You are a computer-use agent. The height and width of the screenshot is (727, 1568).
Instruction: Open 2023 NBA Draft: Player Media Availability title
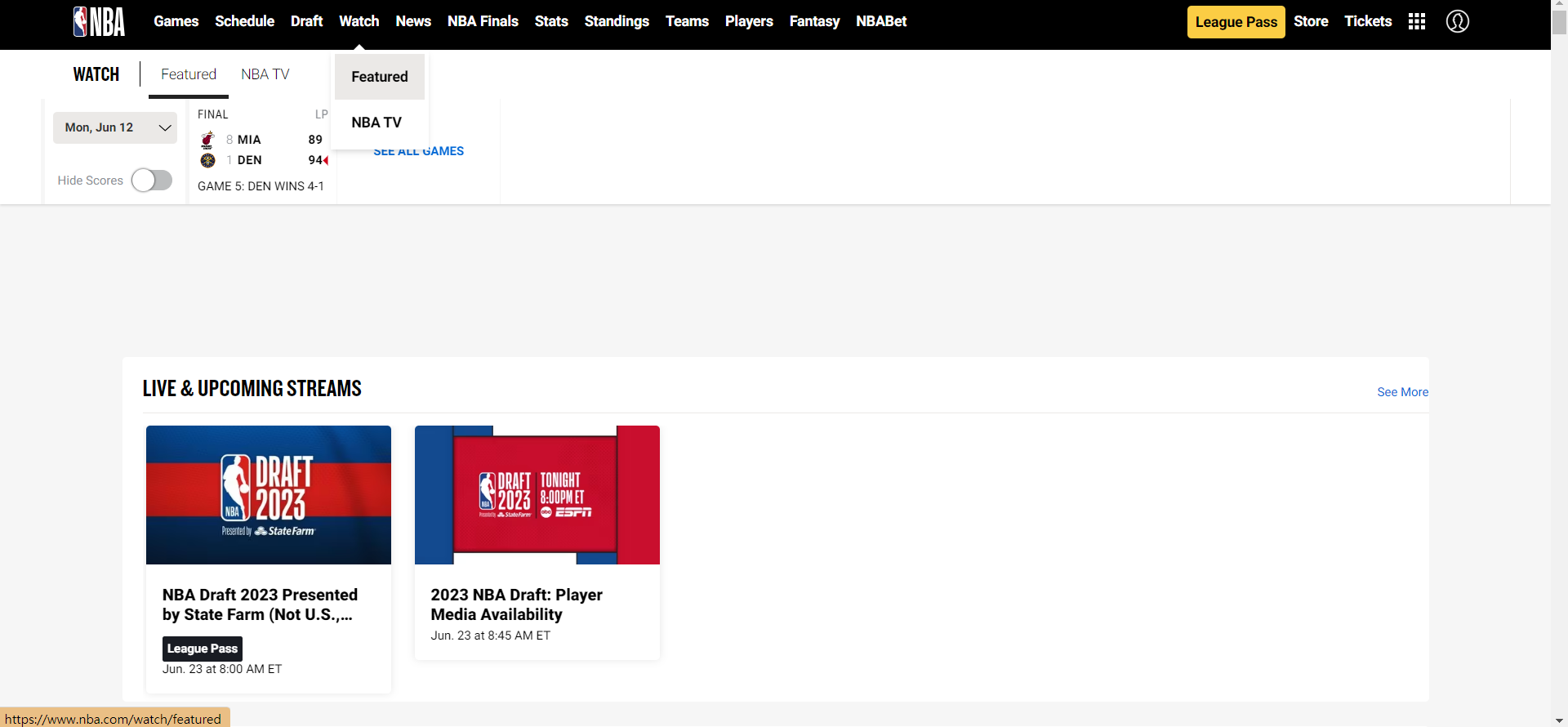517,604
